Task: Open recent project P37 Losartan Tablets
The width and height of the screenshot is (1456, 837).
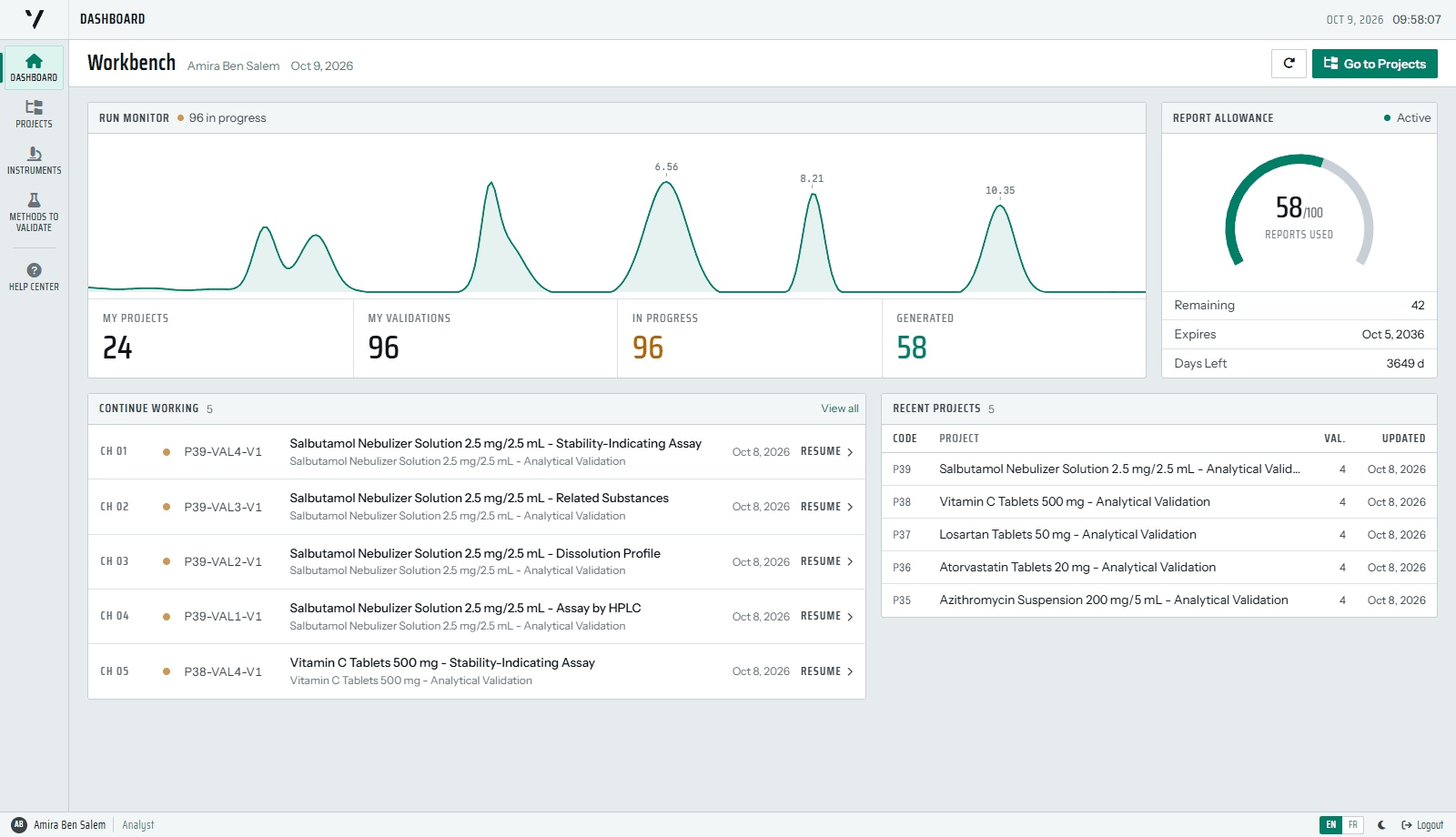Action: coord(1159,535)
